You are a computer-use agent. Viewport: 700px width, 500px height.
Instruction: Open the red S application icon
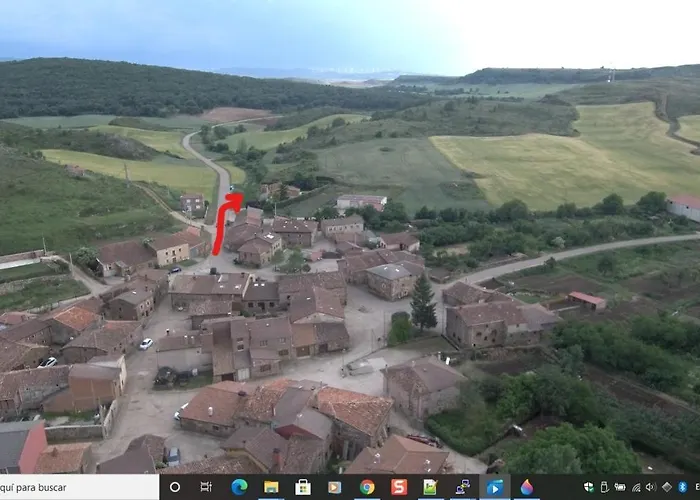pos(399,487)
